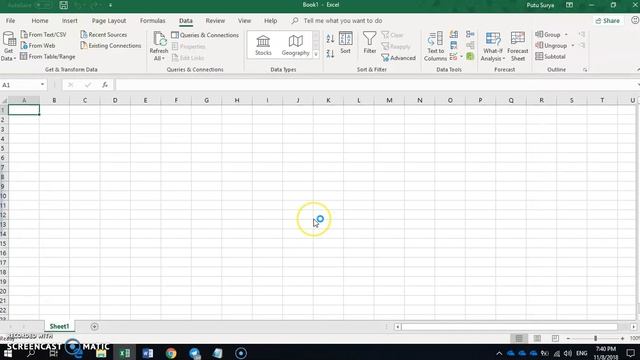Switch to Normal view
Viewport: 640px width, 360px height.
[519, 338]
